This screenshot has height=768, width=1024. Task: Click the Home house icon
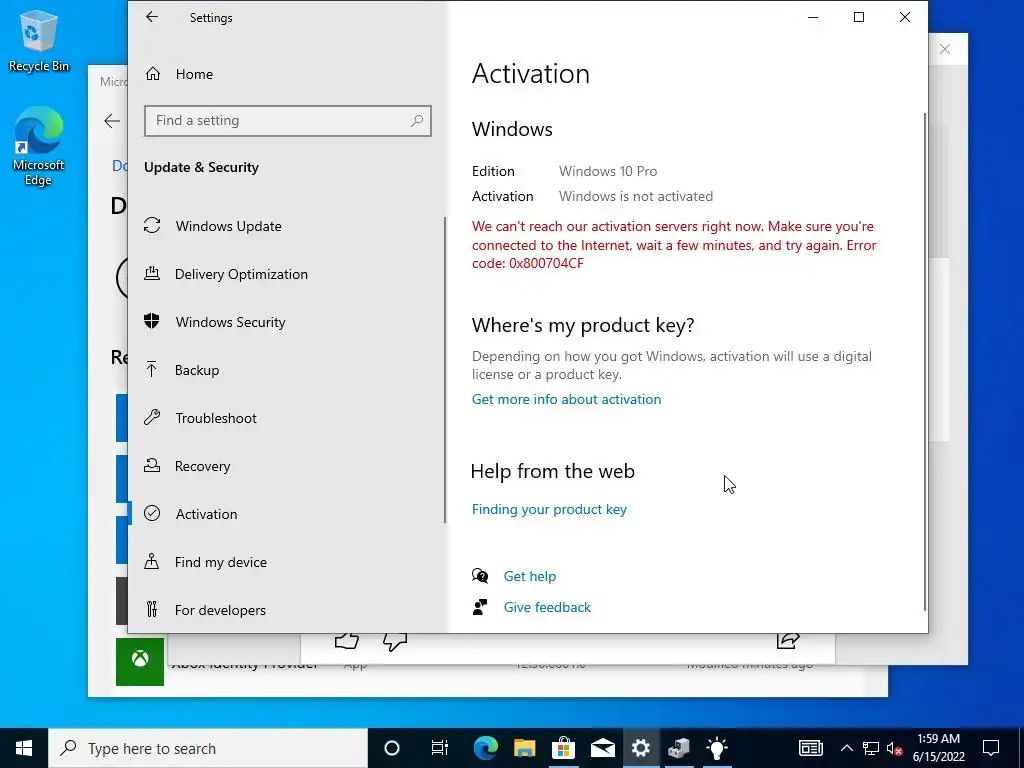(152, 74)
